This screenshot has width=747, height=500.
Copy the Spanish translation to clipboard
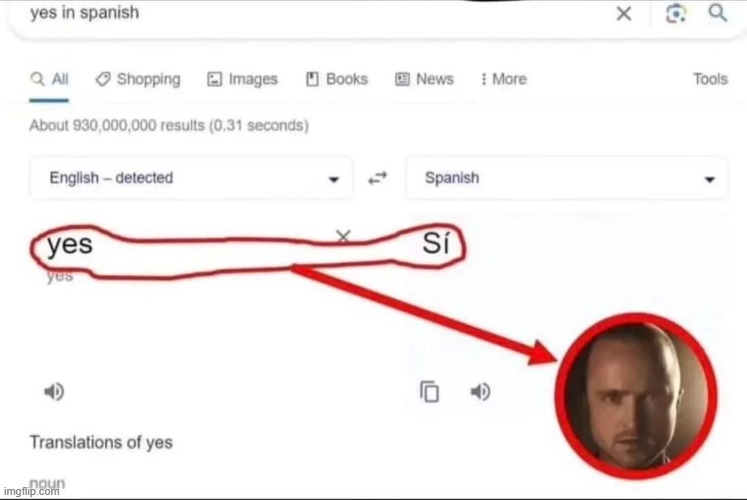click(429, 391)
